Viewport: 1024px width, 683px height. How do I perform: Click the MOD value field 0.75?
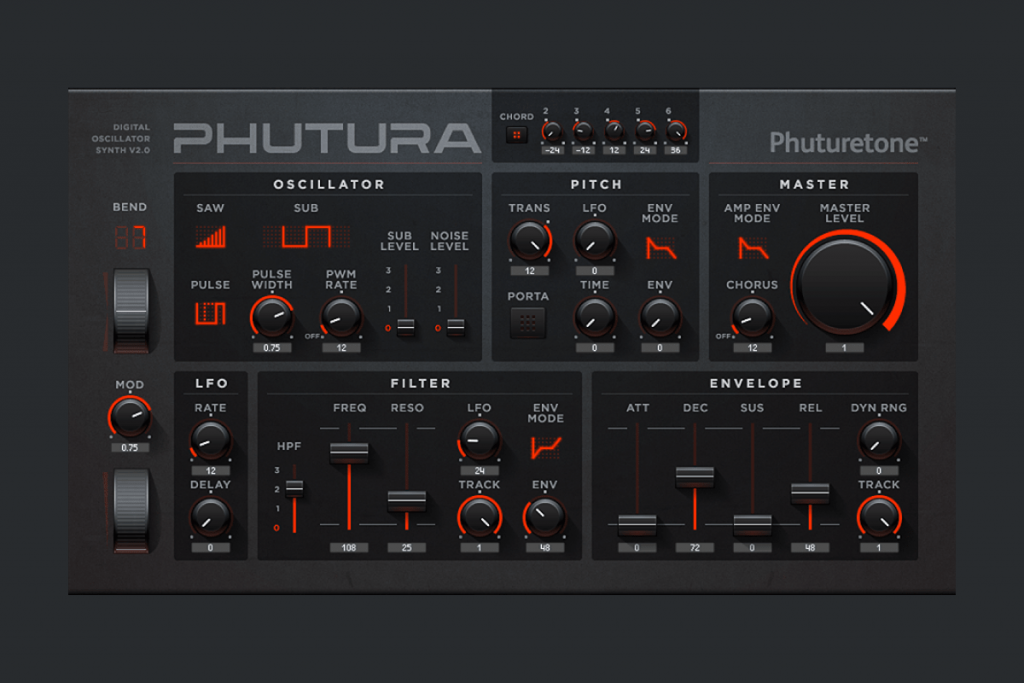click(129, 448)
